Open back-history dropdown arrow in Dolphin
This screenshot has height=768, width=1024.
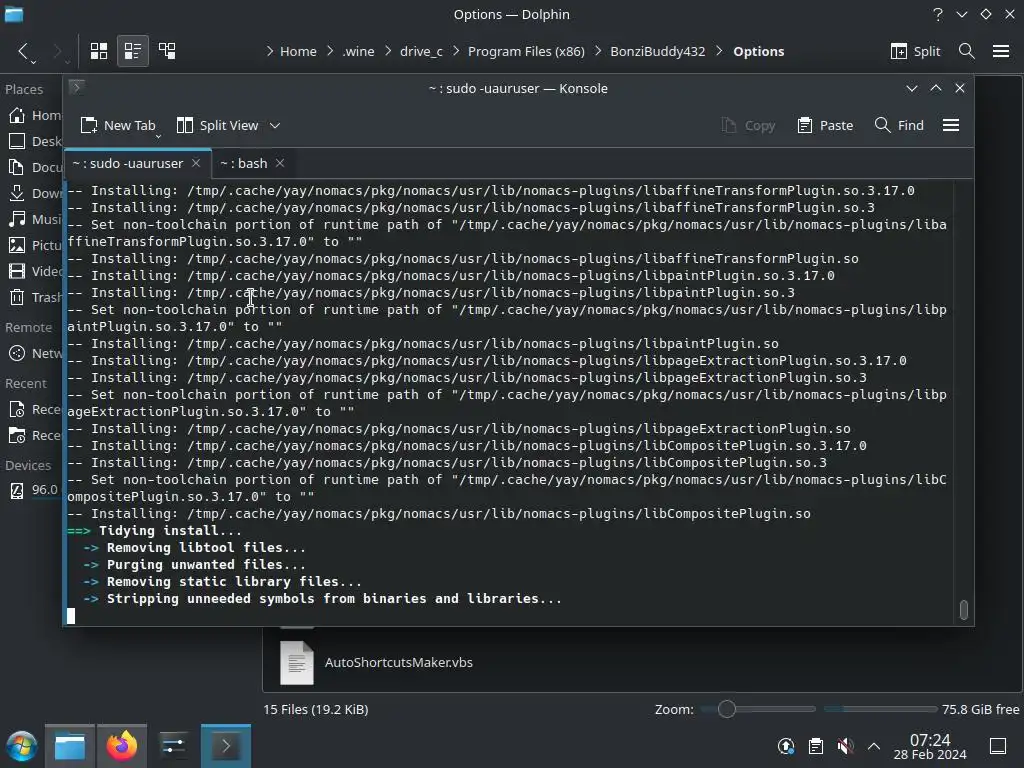point(33,61)
